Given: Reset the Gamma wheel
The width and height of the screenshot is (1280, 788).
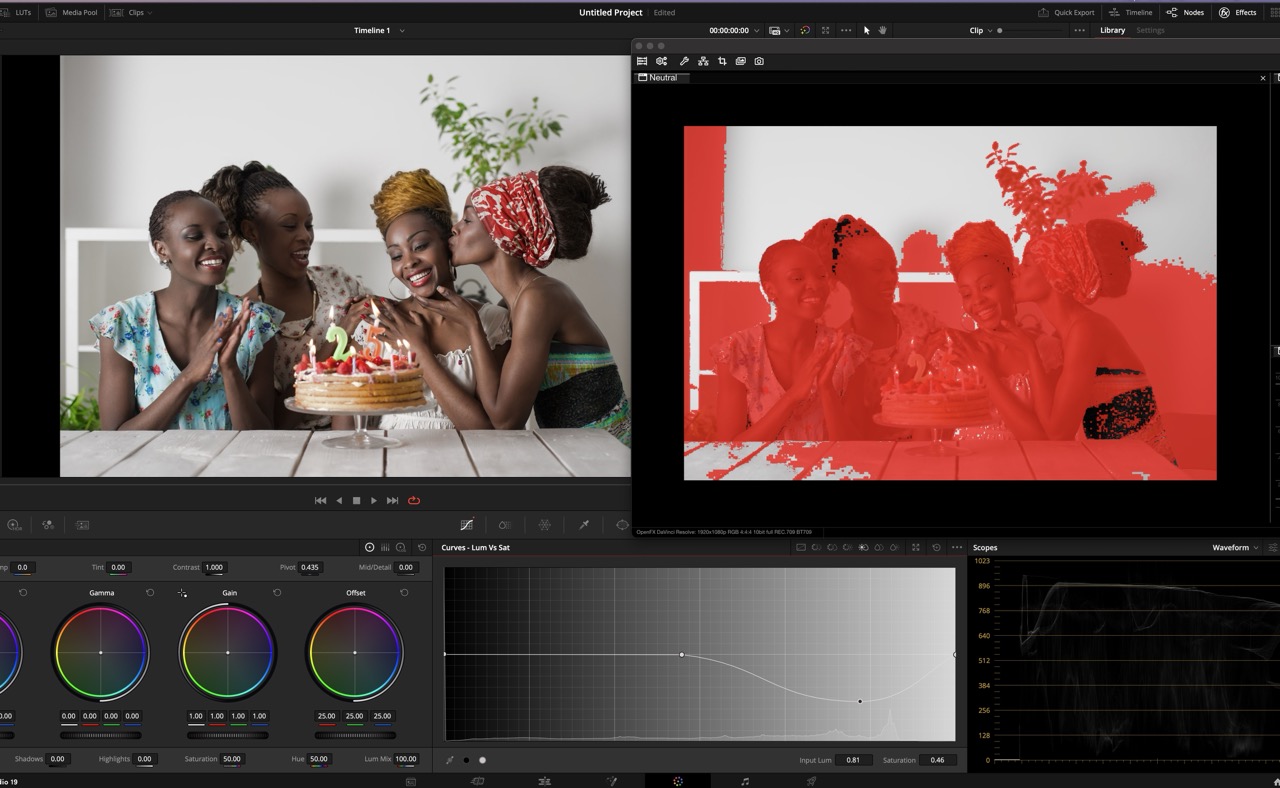Looking at the screenshot, I should coord(150,593).
